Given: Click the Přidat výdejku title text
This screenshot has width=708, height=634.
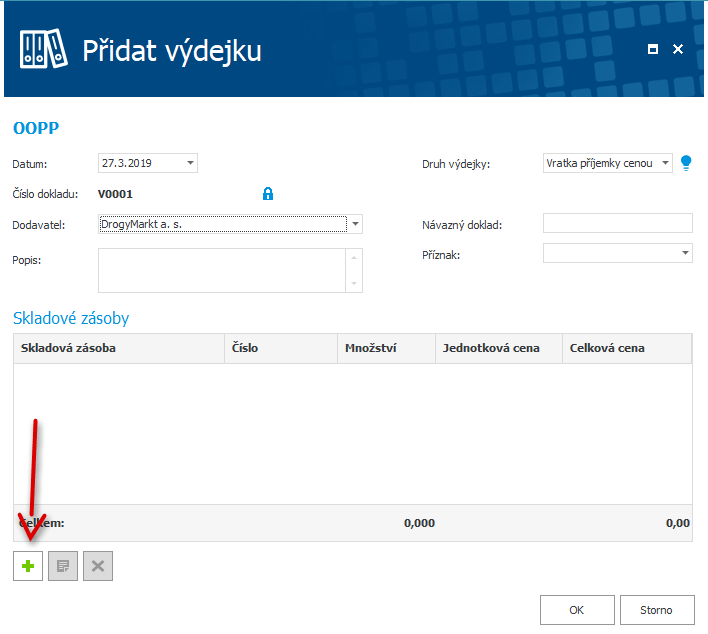Looking at the screenshot, I should tap(172, 51).
